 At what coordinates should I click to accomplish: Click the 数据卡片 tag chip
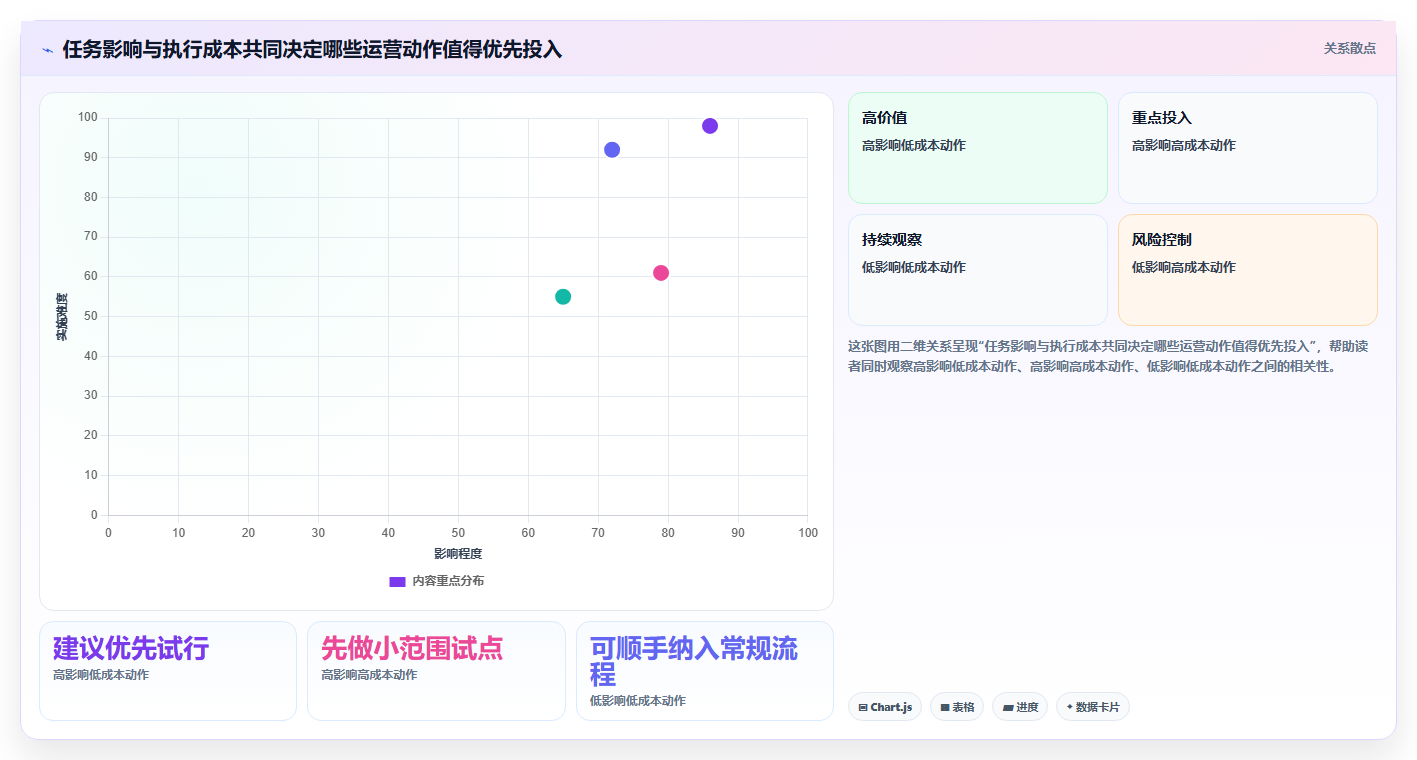click(x=1093, y=707)
